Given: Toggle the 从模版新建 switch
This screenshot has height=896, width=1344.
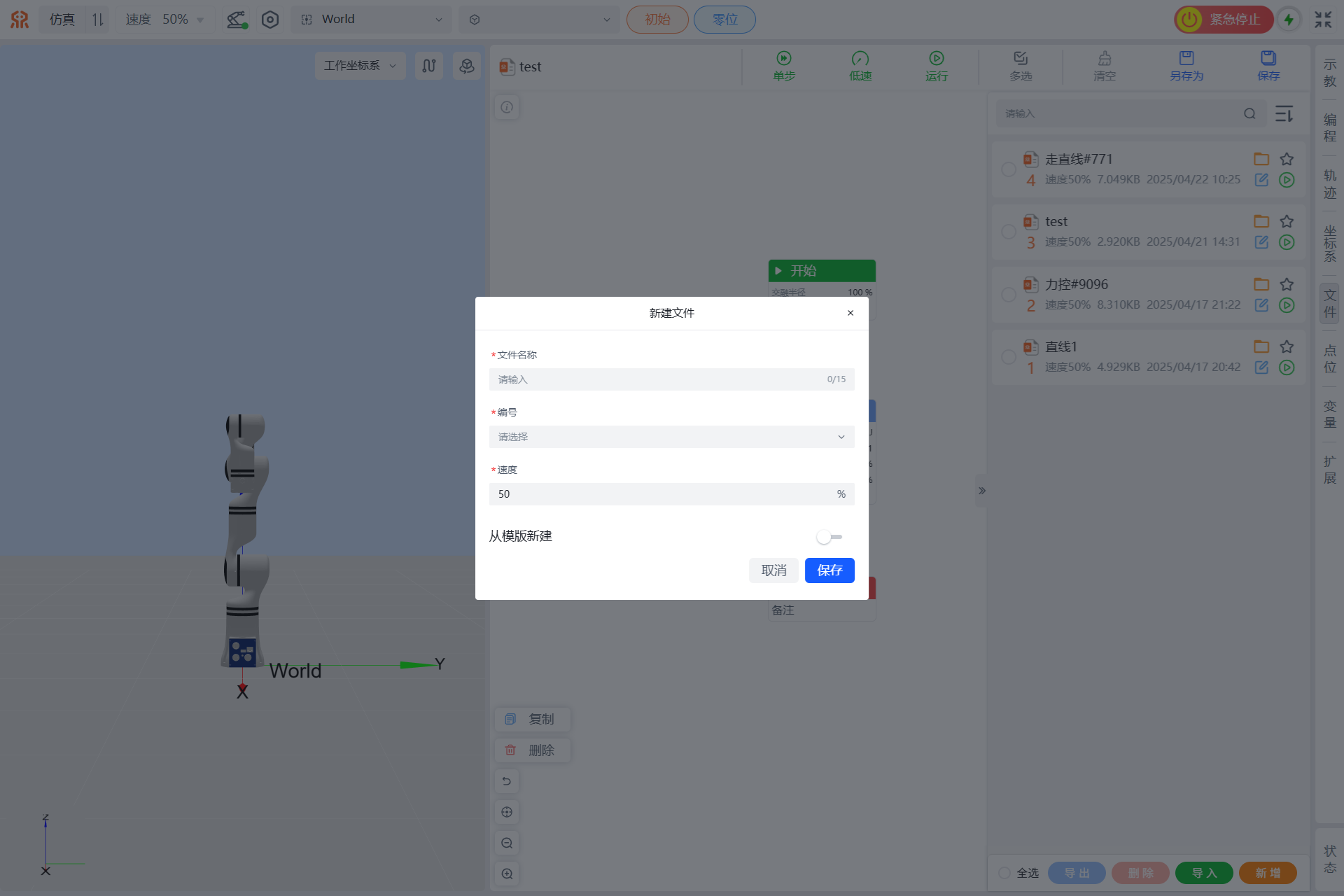Looking at the screenshot, I should point(829,537).
